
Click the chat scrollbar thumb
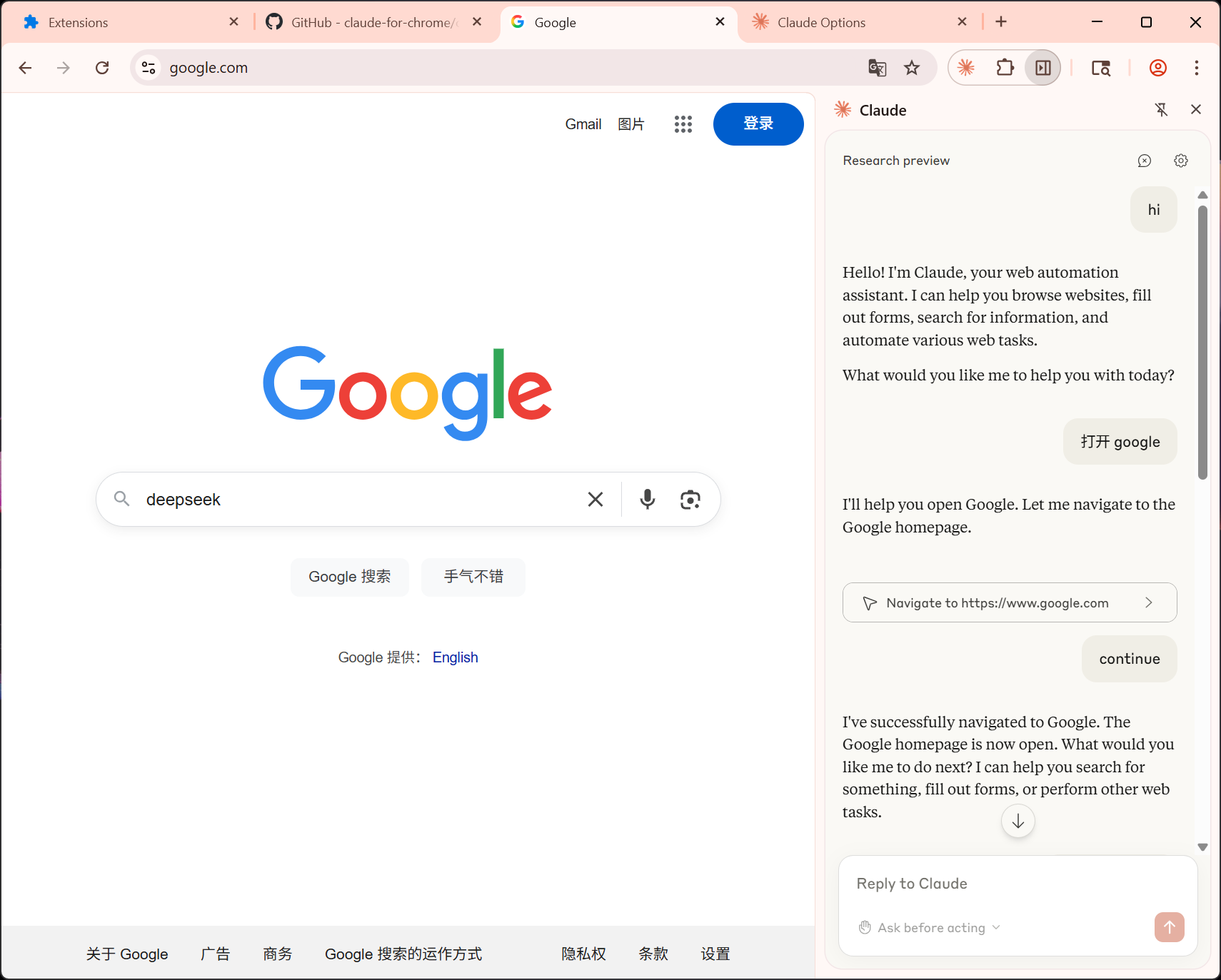(x=1202, y=343)
